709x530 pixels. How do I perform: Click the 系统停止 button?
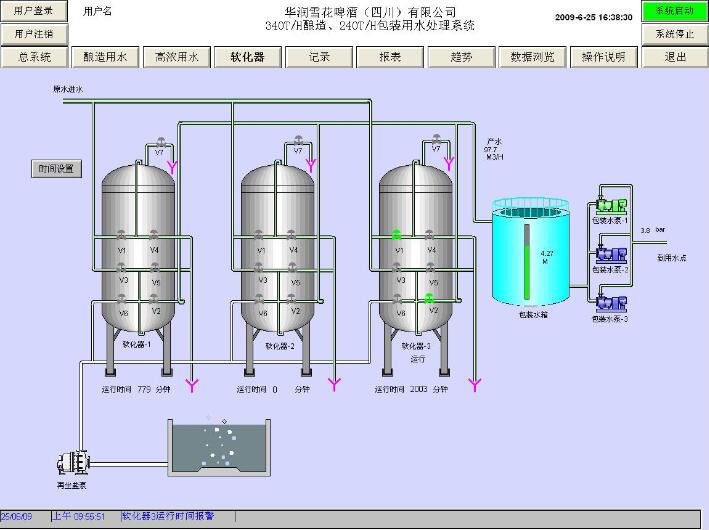(x=675, y=34)
